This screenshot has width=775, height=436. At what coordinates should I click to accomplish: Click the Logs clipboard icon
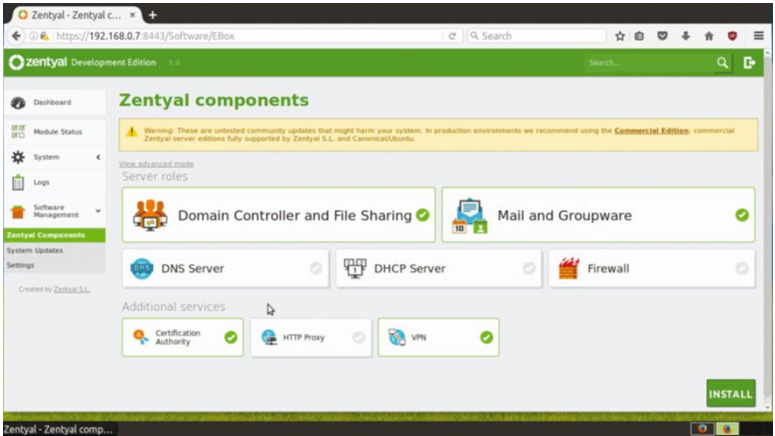click(x=18, y=182)
